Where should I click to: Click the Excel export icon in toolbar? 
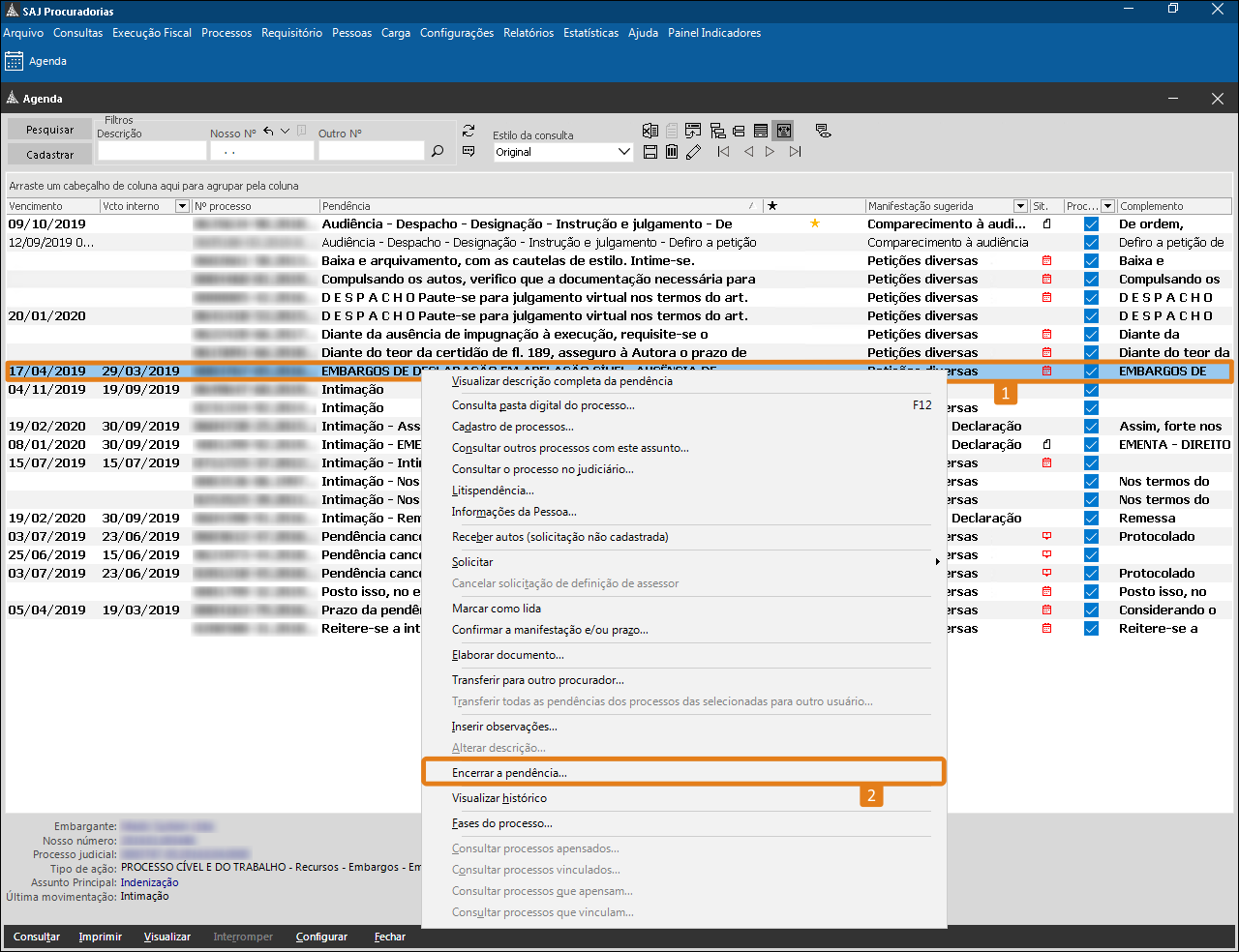point(650,131)
